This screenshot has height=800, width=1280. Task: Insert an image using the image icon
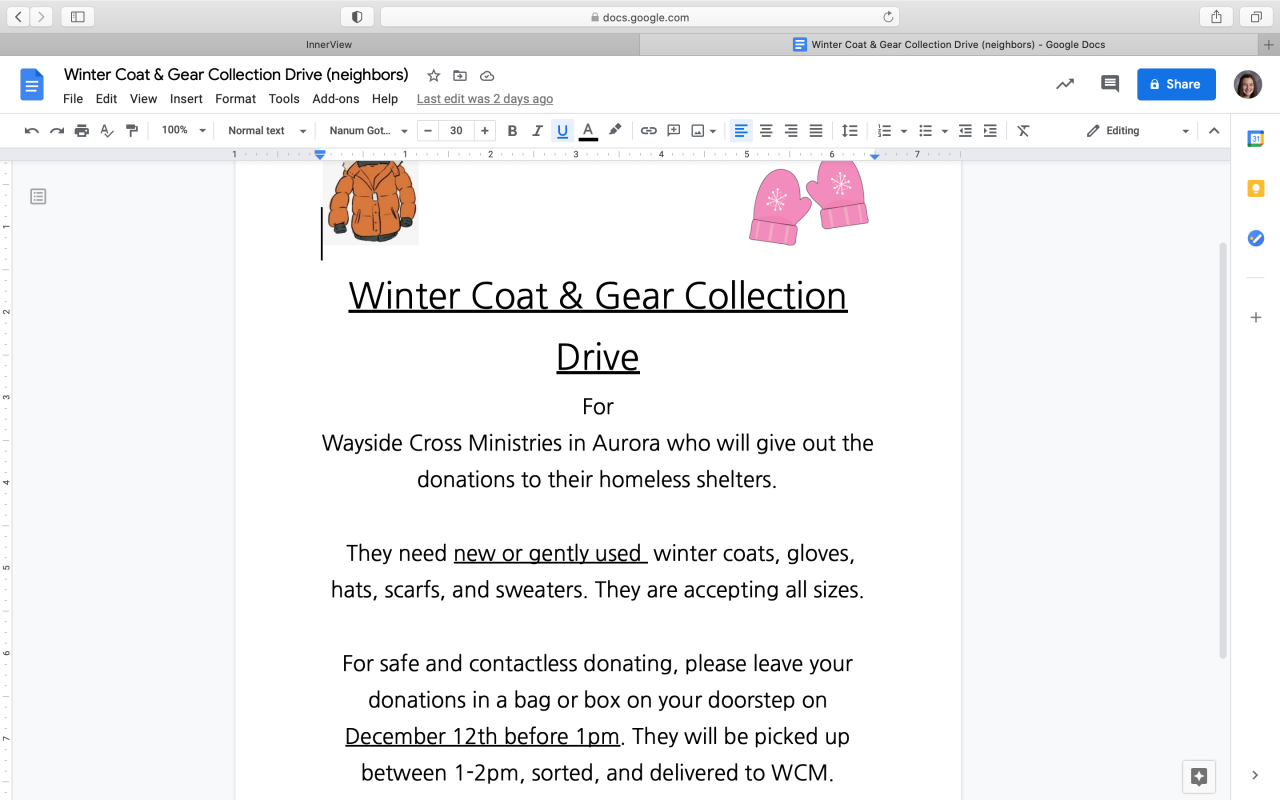698,131
